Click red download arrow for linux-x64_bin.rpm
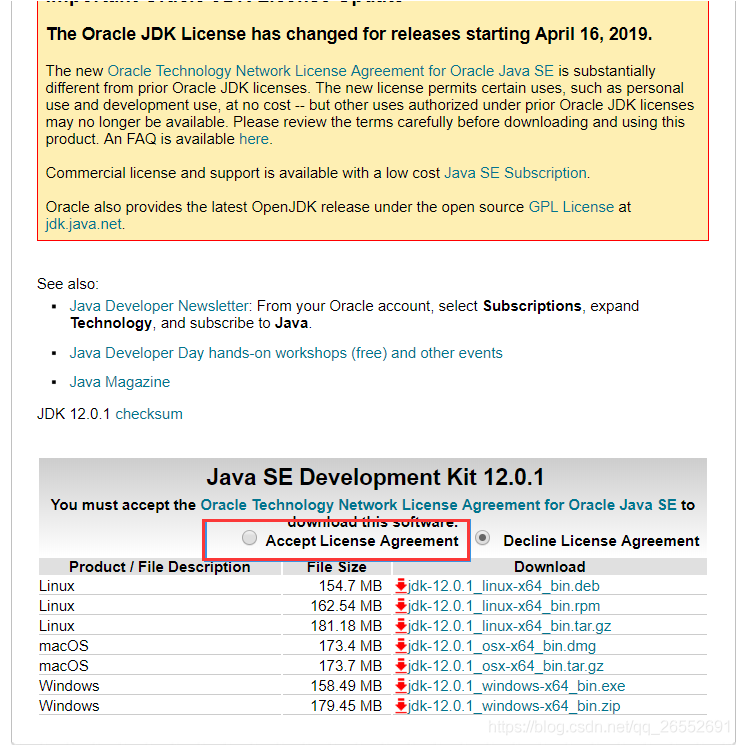The image size is (739, 745). point(401,606)
